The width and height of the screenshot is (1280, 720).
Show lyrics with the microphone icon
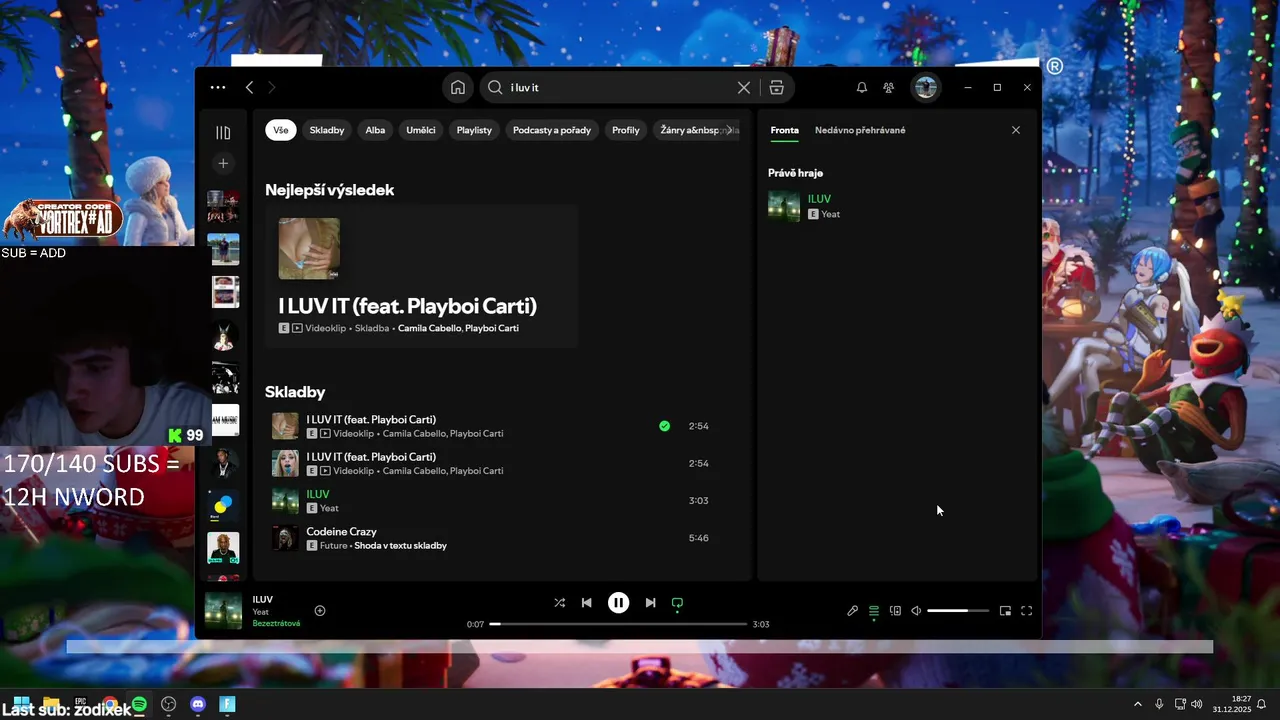click(852, 611)
